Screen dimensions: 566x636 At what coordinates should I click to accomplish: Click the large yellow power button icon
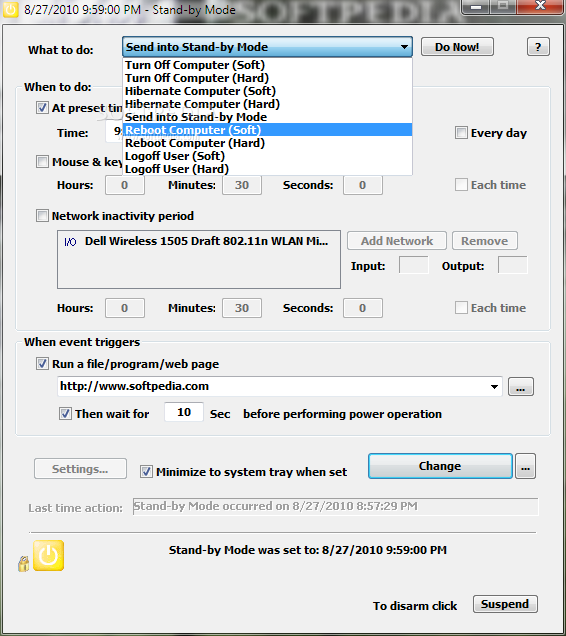(x=48, y=555)
